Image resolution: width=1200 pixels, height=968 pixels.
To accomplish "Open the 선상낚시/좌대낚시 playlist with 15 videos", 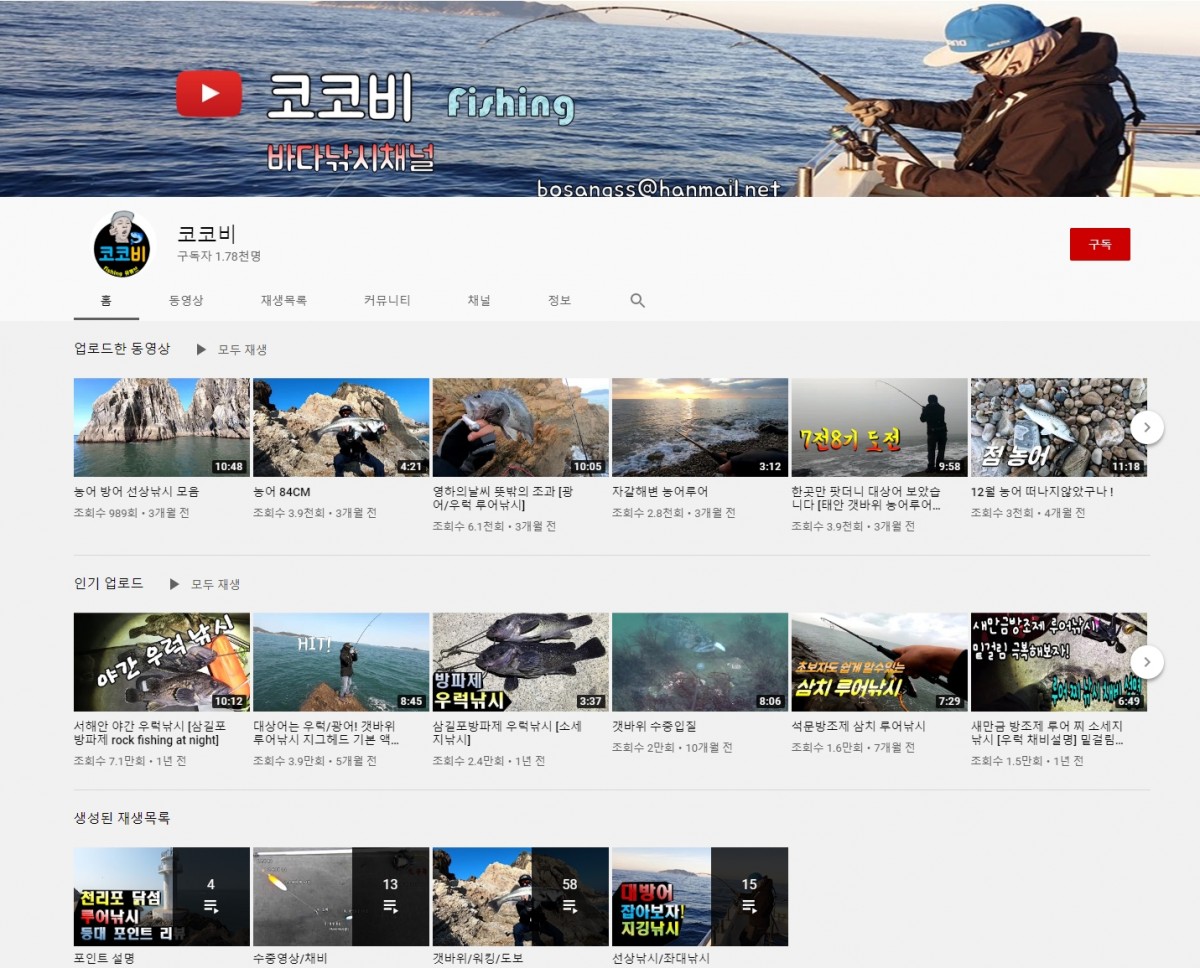I will click(699, 897).
